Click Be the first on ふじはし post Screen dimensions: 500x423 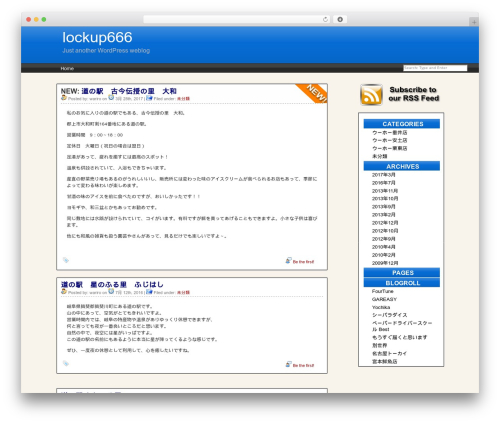303,366
